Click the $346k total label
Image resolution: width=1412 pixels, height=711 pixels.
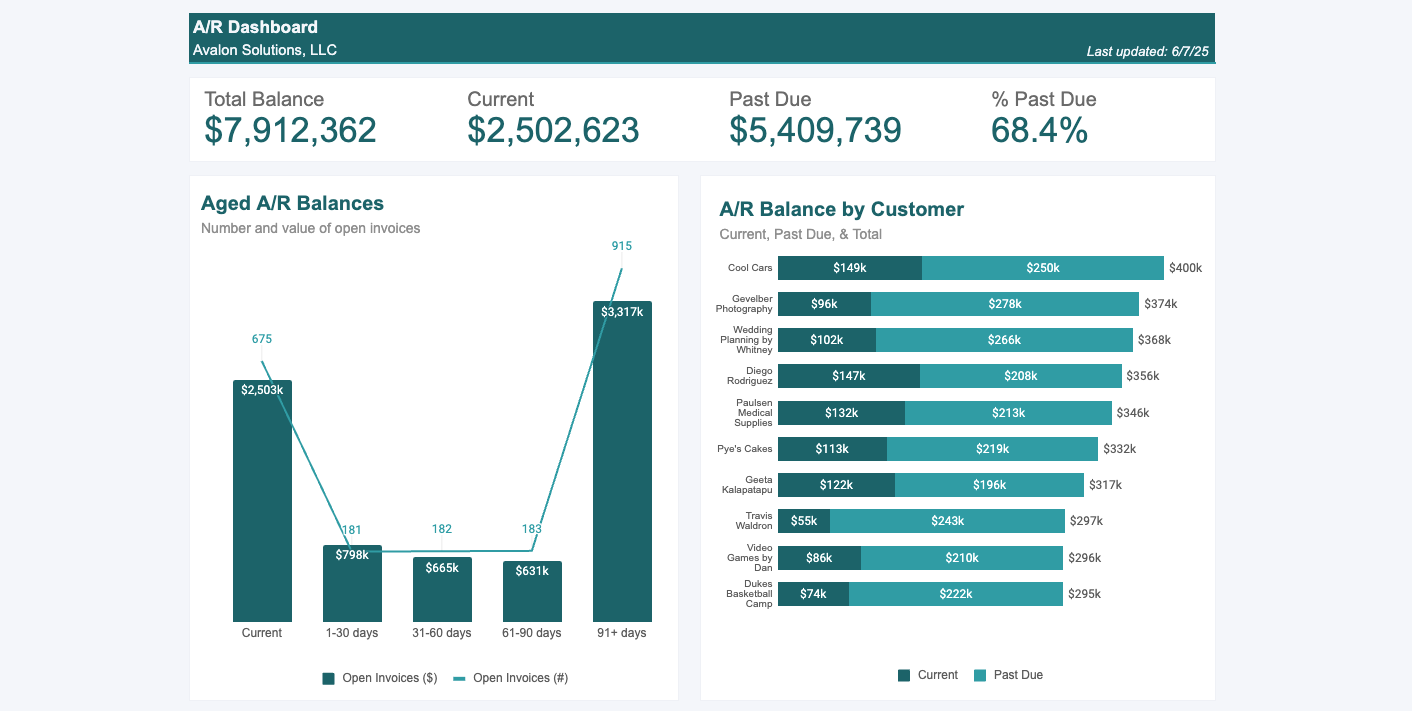click(x=1133, y=413)
